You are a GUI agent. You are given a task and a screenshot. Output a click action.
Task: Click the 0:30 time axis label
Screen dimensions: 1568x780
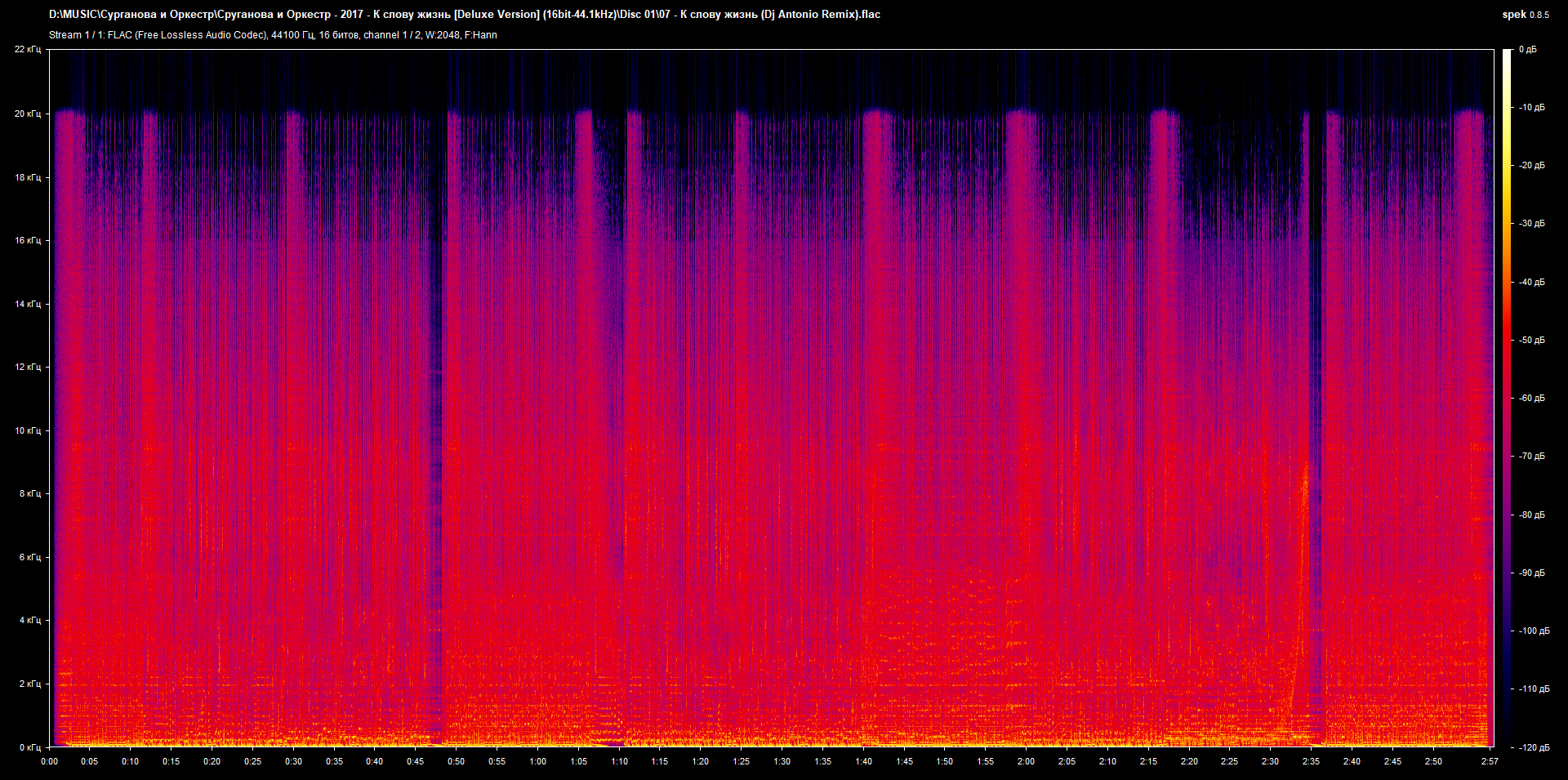pos(293,761)
